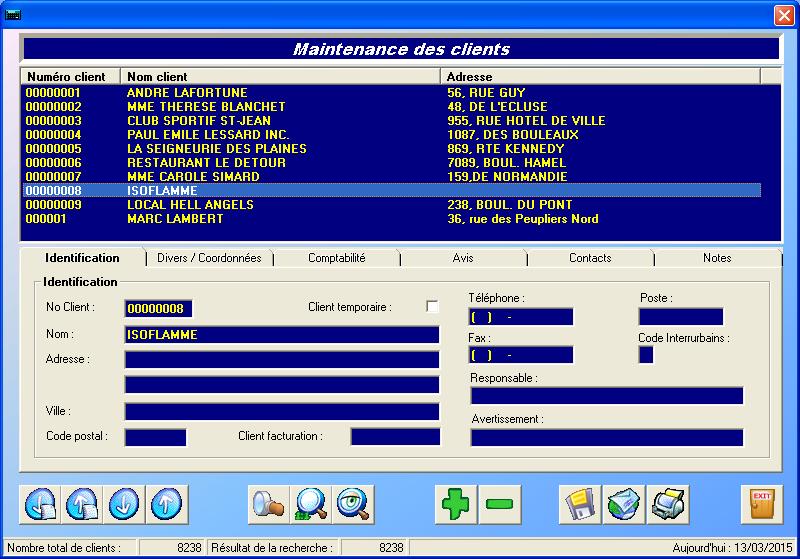Select the MARC LAMBERT row in list
This screenshot has width=800, height=559.
pos(173,219)
